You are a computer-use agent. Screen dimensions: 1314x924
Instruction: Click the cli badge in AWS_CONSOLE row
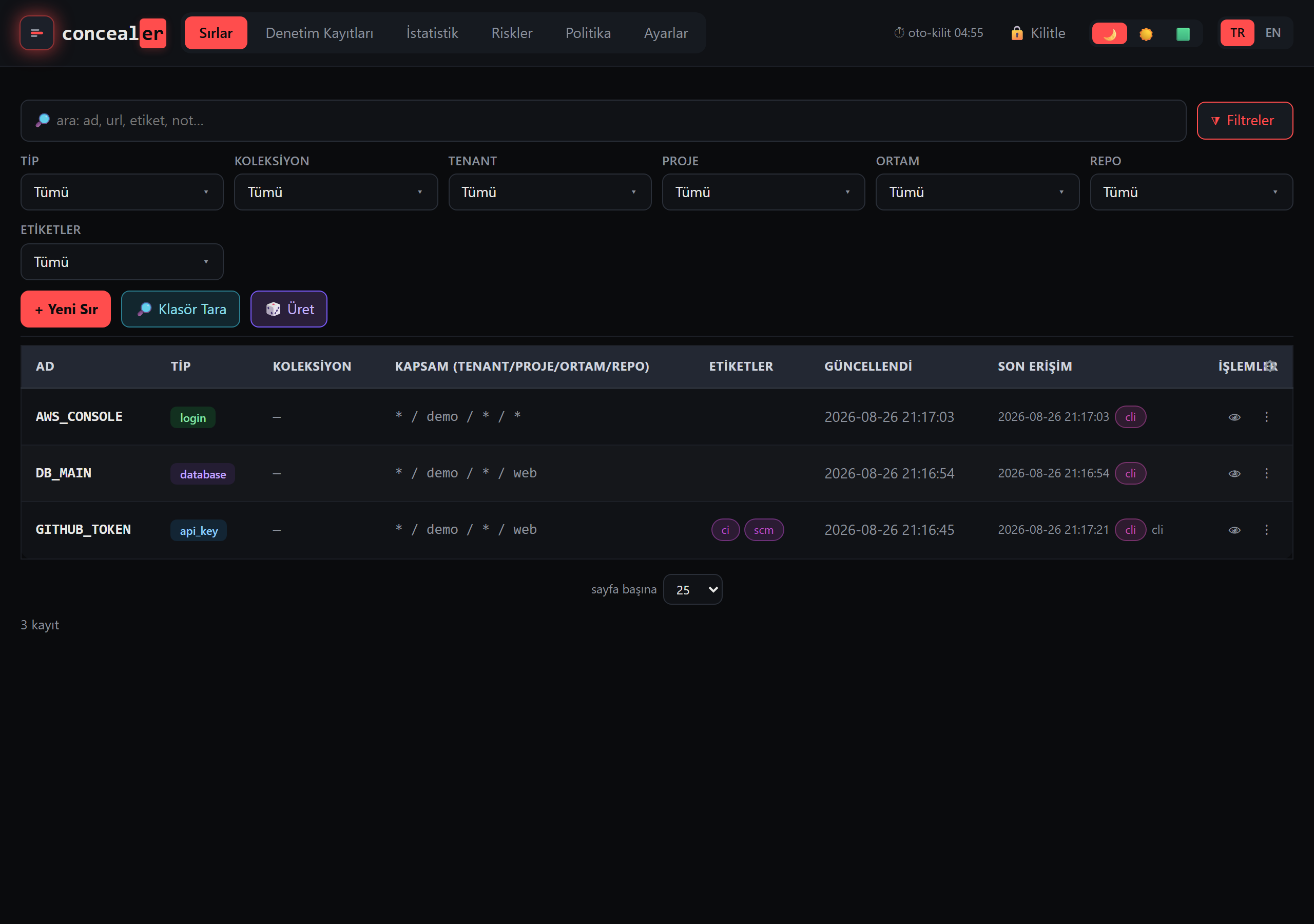click(1130, 417)
